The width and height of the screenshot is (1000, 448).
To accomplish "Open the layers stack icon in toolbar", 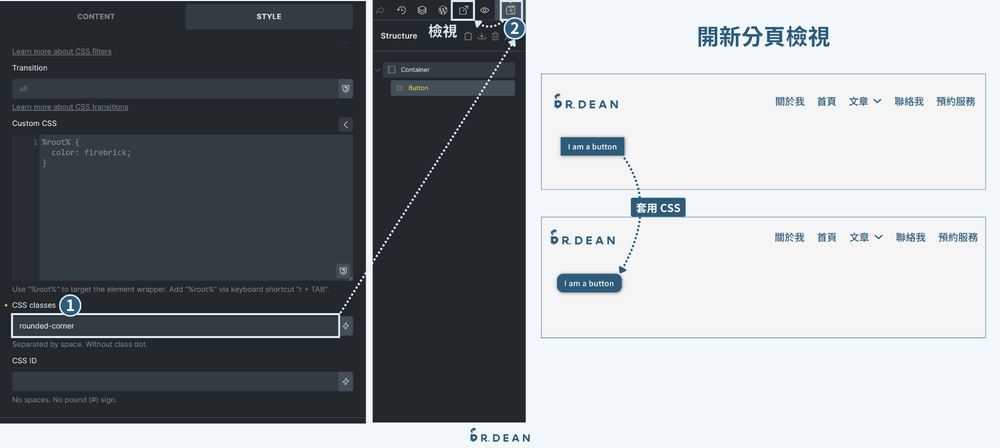I will [x=422, y=10].
